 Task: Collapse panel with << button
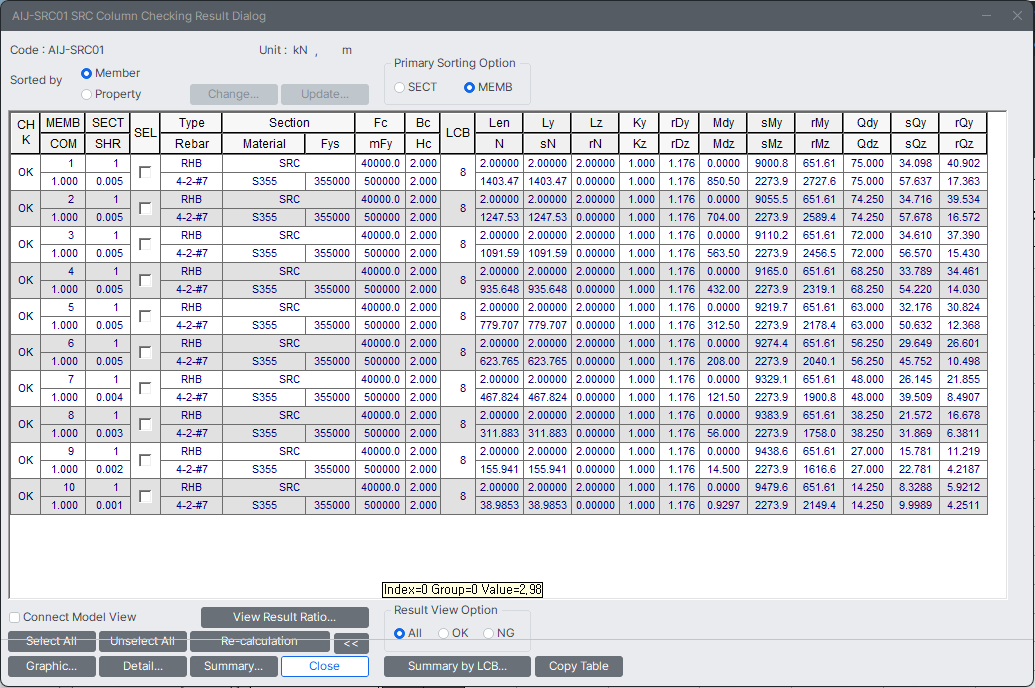(351, 643)
